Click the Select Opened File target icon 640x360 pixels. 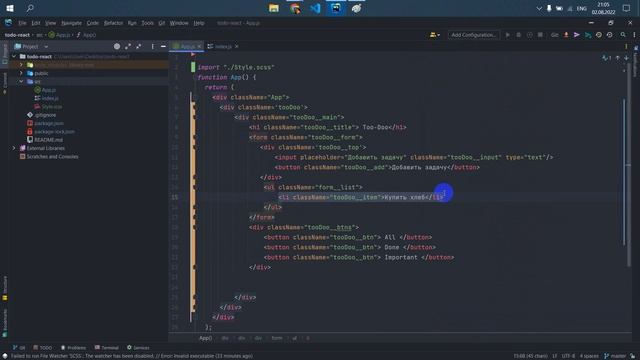pyautogui.click(x=117, y=47)
